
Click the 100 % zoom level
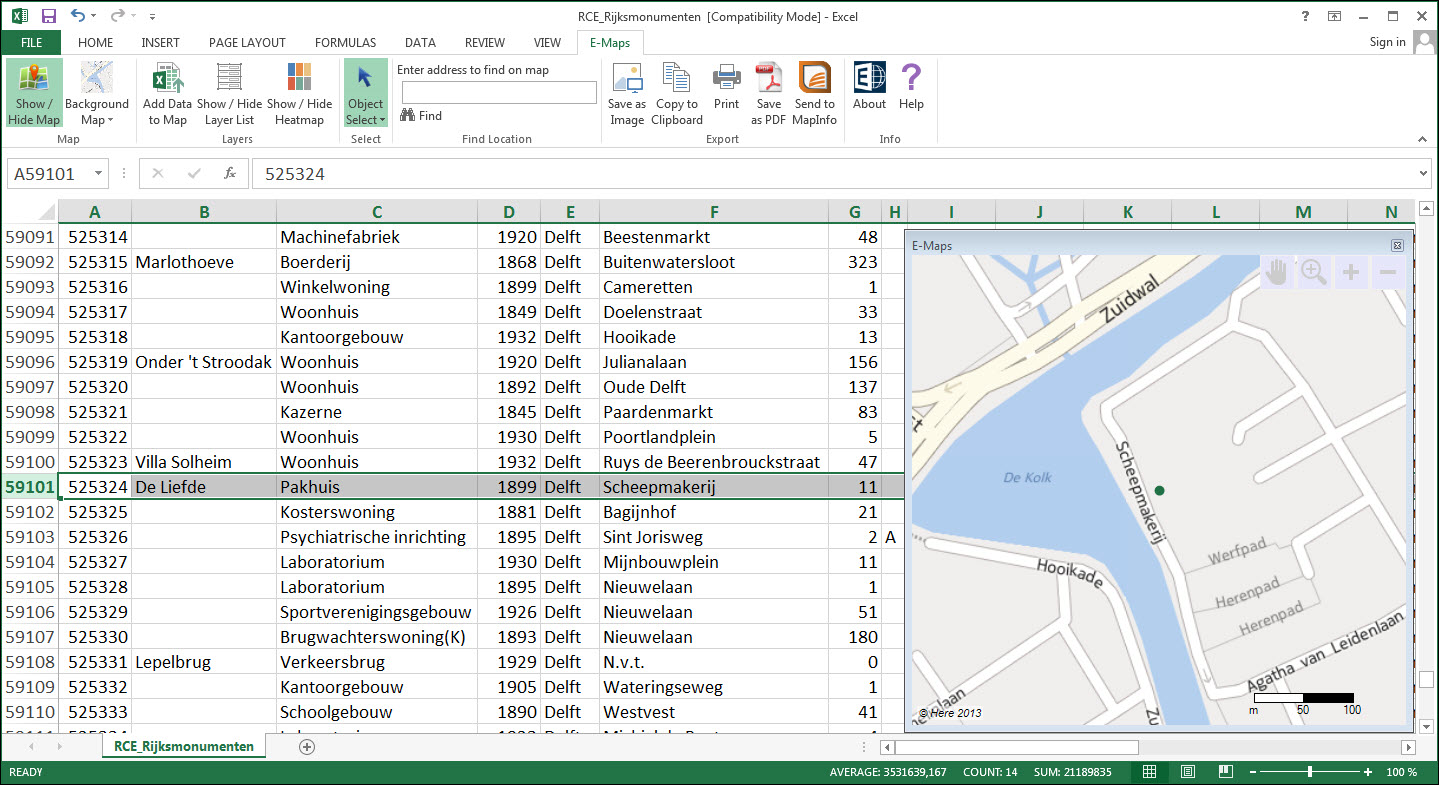pos(1401,772)
